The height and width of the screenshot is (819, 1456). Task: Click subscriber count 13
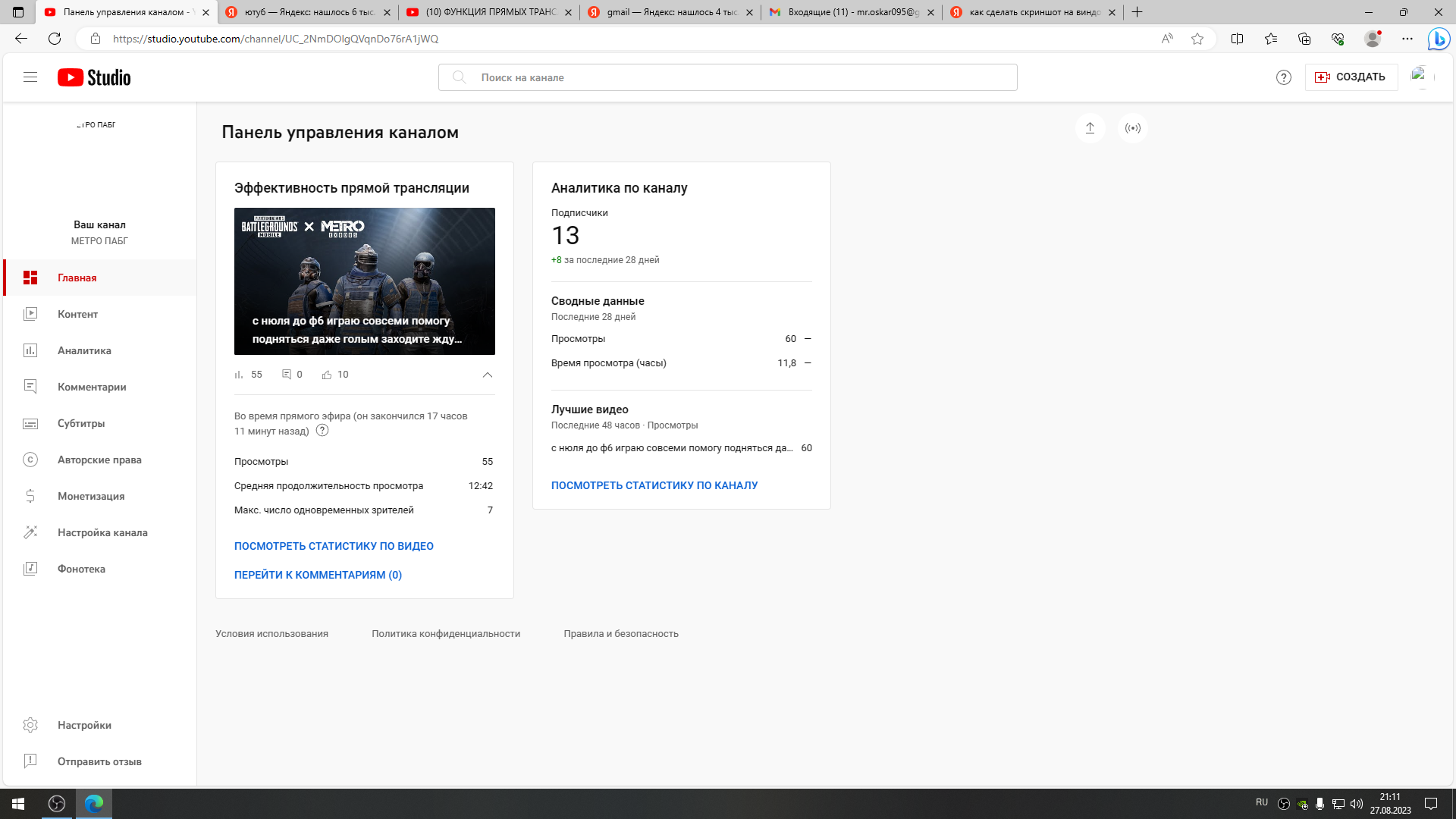(566, 236)
